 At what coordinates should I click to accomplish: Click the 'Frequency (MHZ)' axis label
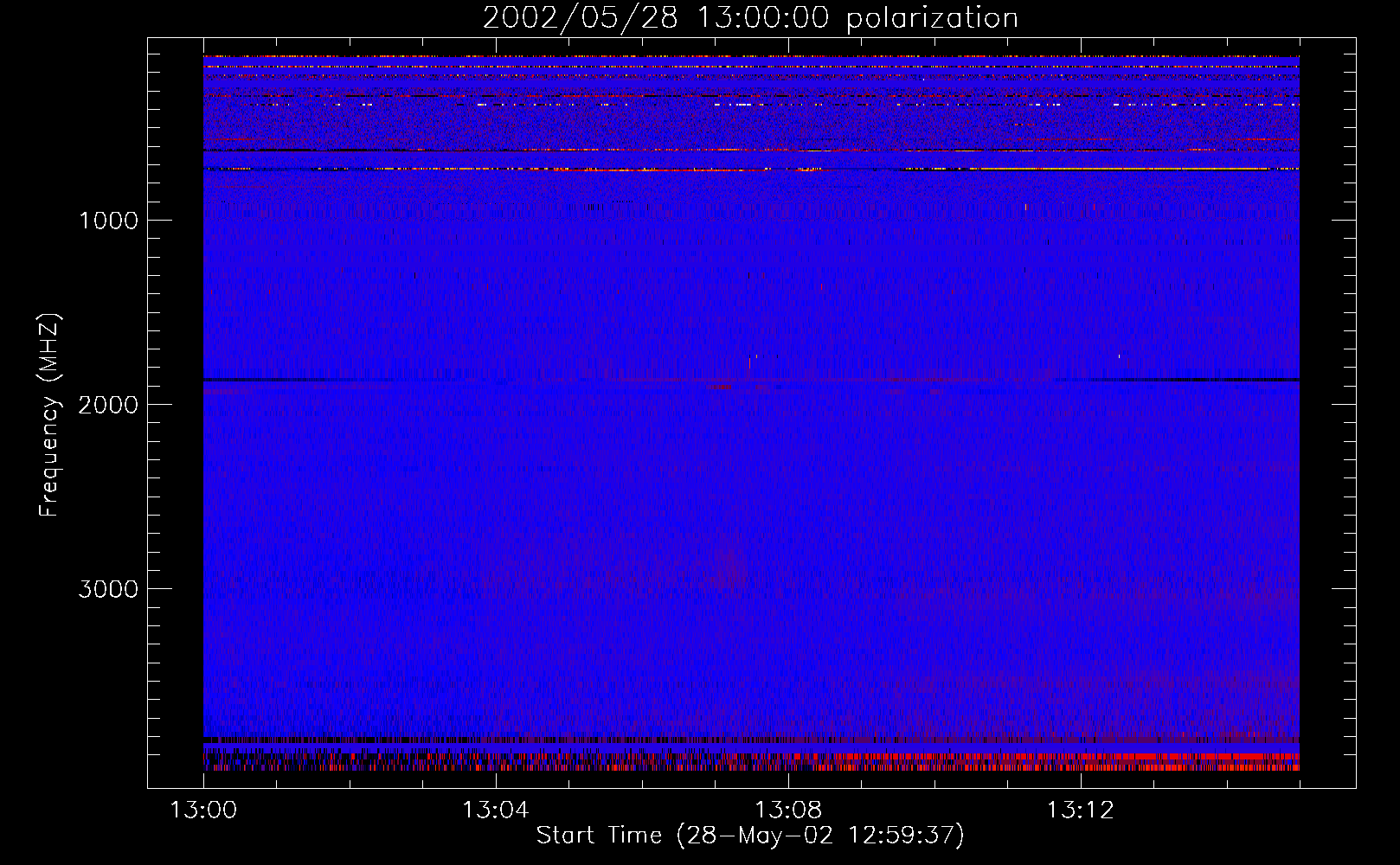pos(49,415)
